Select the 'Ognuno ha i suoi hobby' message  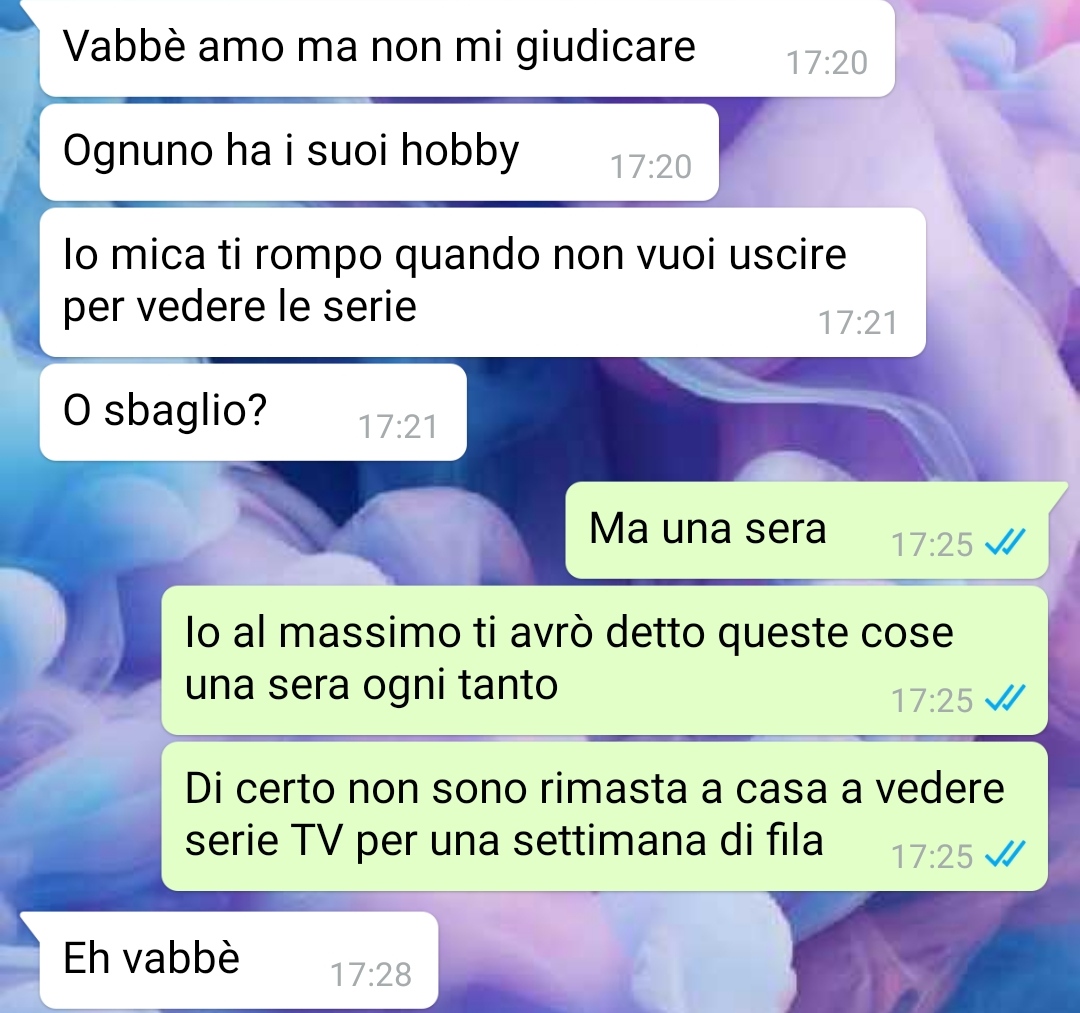[379, 152]
